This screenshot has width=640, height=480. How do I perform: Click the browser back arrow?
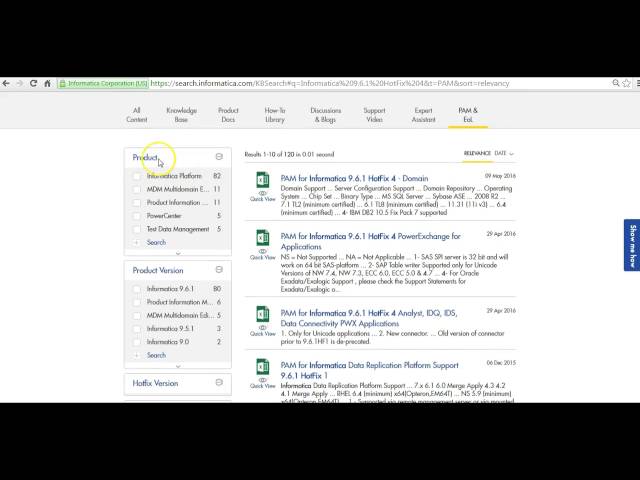click(x=6, y=83)
